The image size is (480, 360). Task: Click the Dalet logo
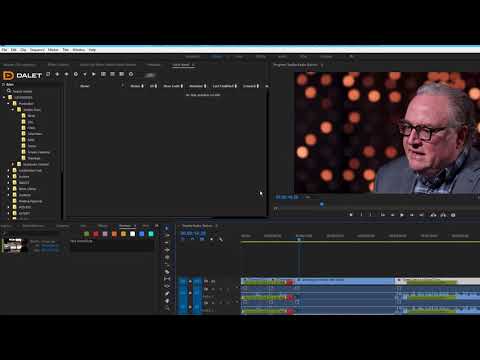pyautogui.click(x=22, y=75)
